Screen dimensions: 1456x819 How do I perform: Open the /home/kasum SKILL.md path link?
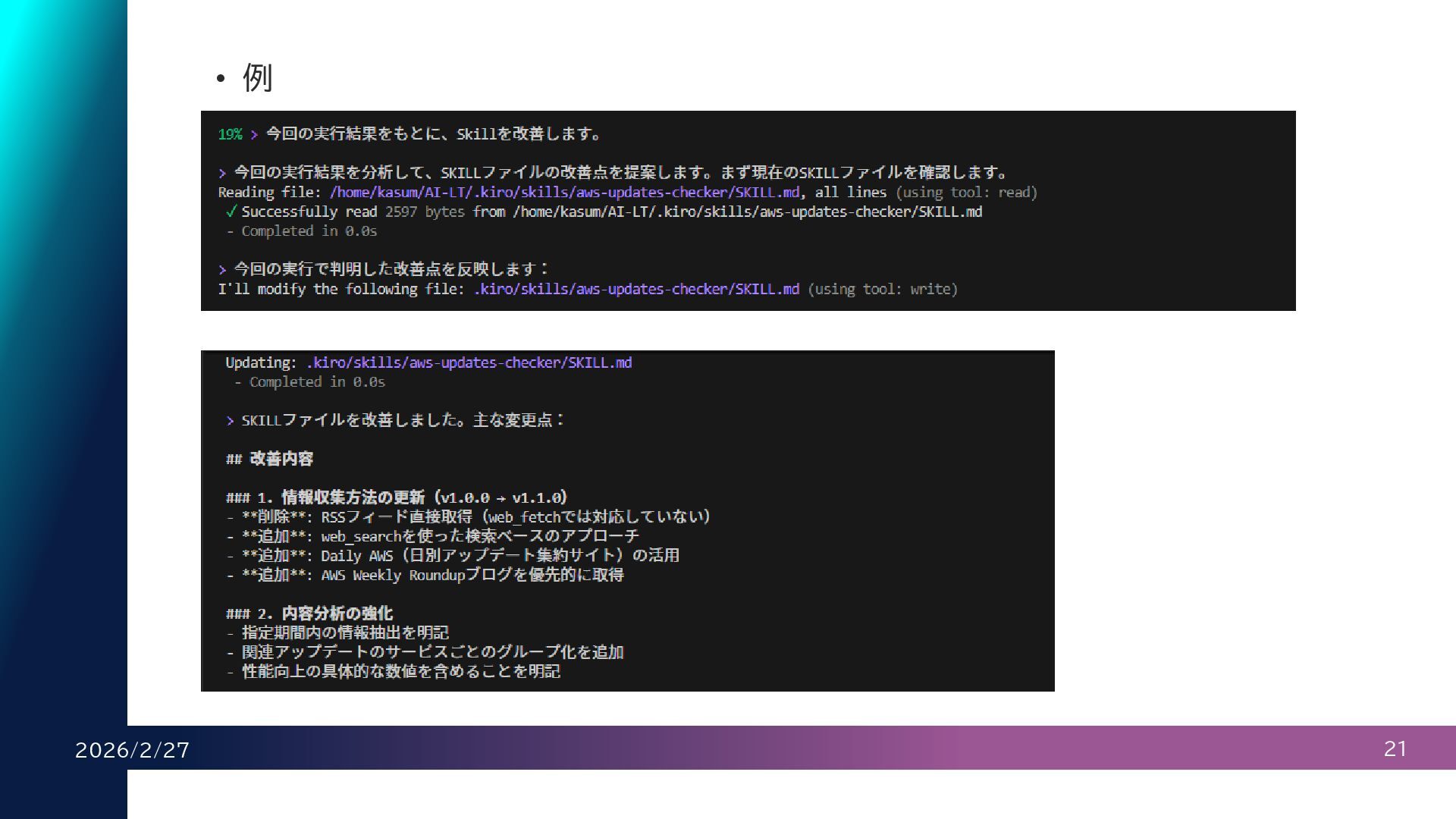click(563, 193)
